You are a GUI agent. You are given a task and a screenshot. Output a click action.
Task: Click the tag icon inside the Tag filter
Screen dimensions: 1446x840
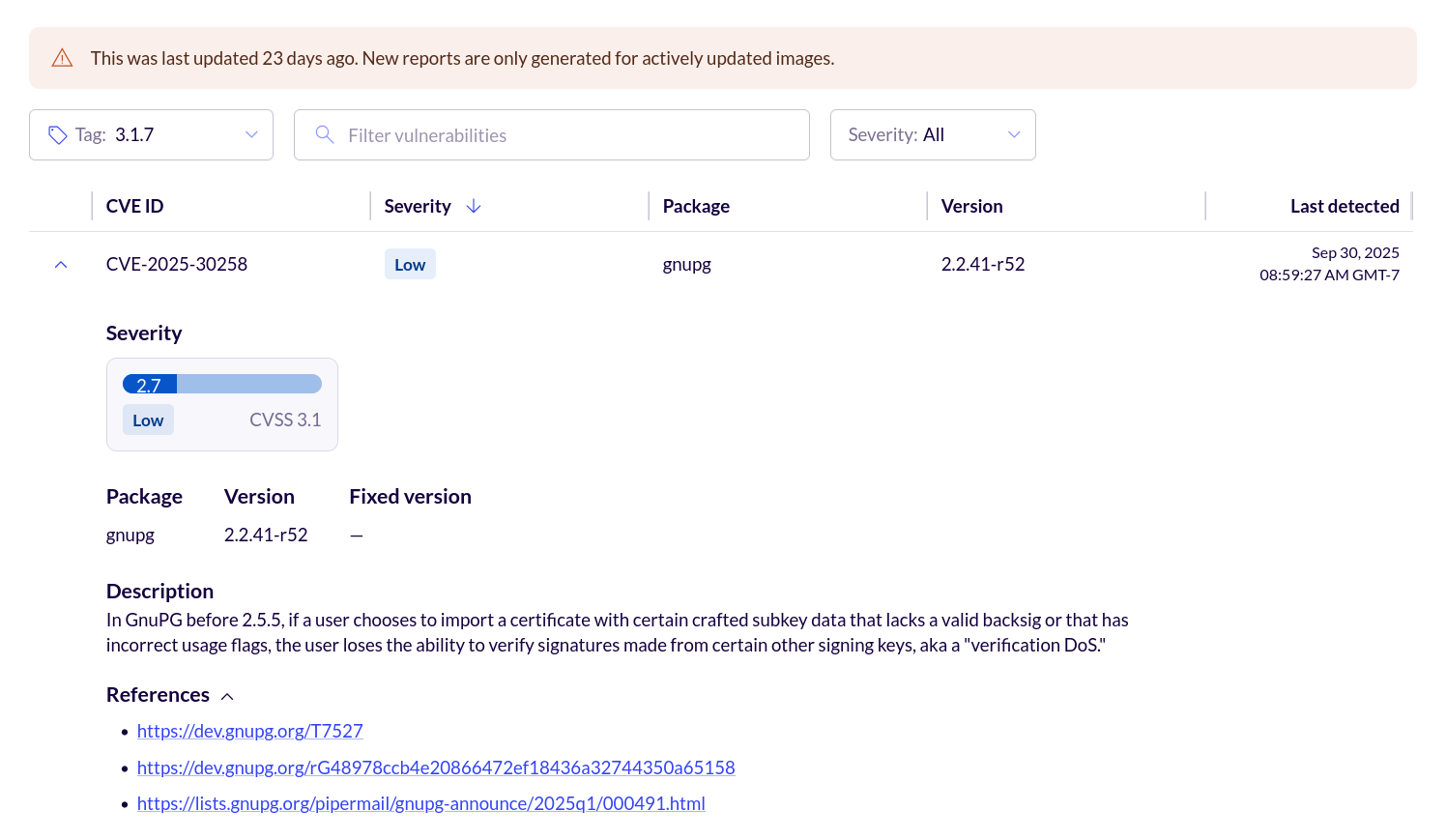(57, 134)
